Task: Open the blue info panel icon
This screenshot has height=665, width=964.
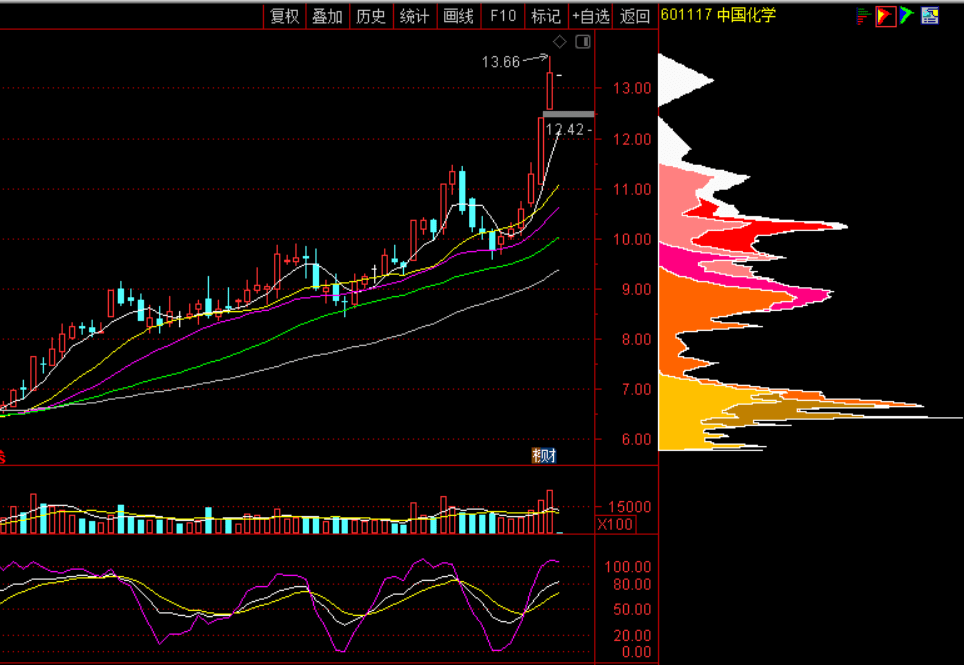Action: pos(930,15)
